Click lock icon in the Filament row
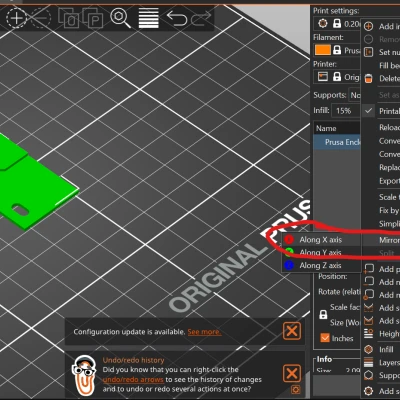 [337, 50]
